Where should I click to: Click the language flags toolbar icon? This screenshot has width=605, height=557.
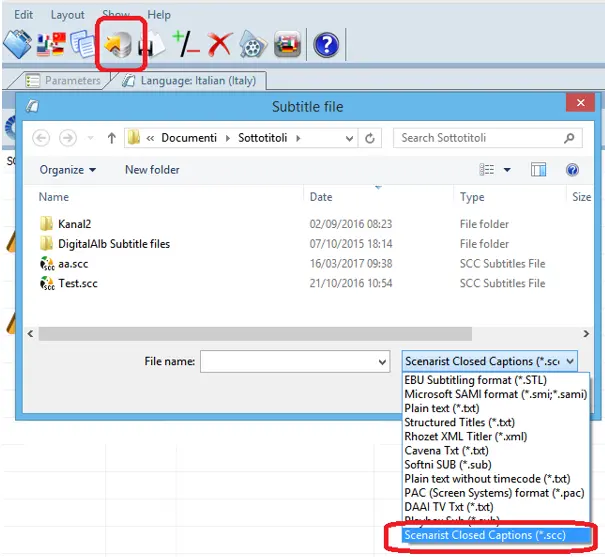[51, 44]
